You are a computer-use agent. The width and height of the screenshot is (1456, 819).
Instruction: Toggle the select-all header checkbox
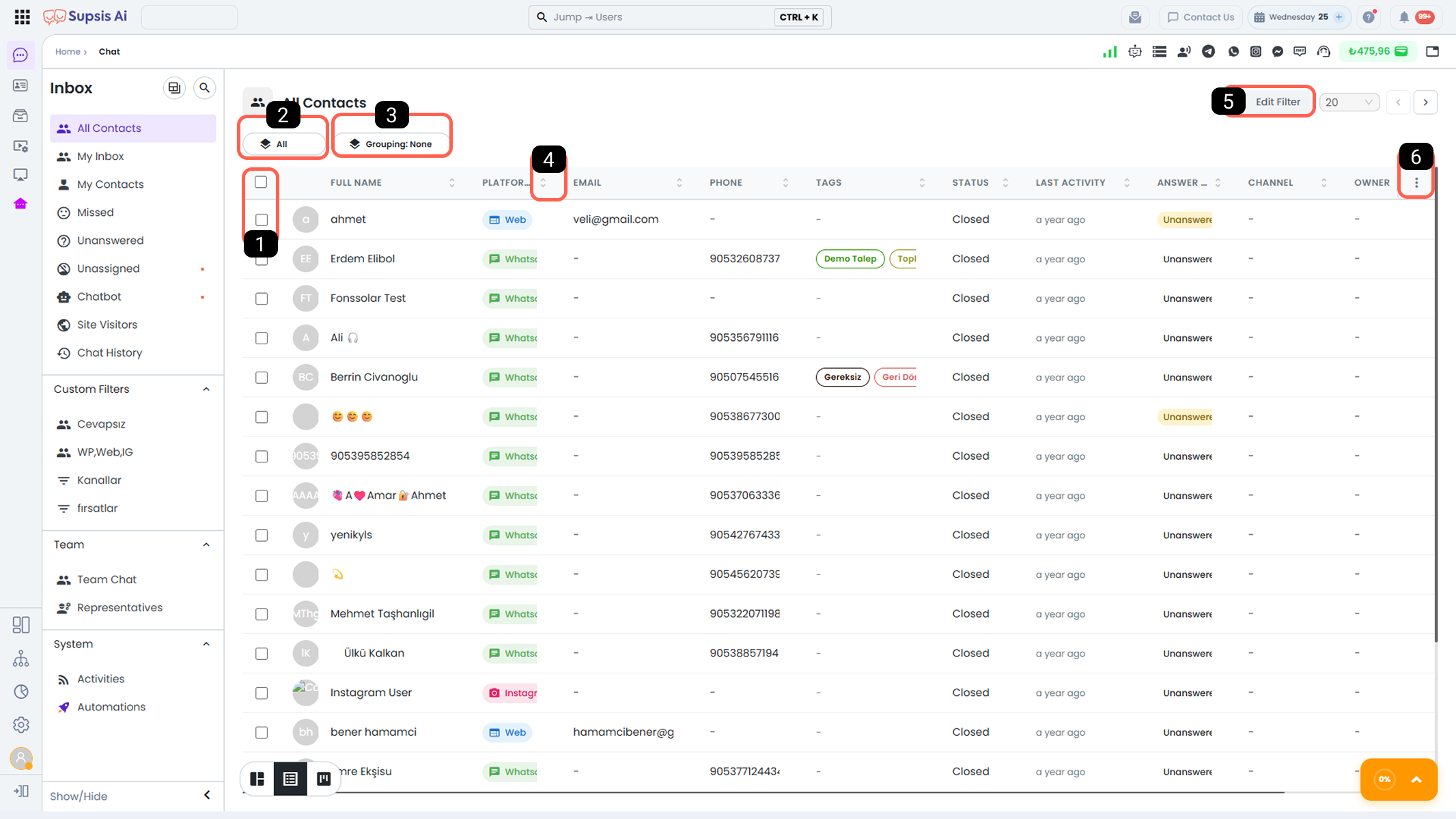(x=261, y=182)
